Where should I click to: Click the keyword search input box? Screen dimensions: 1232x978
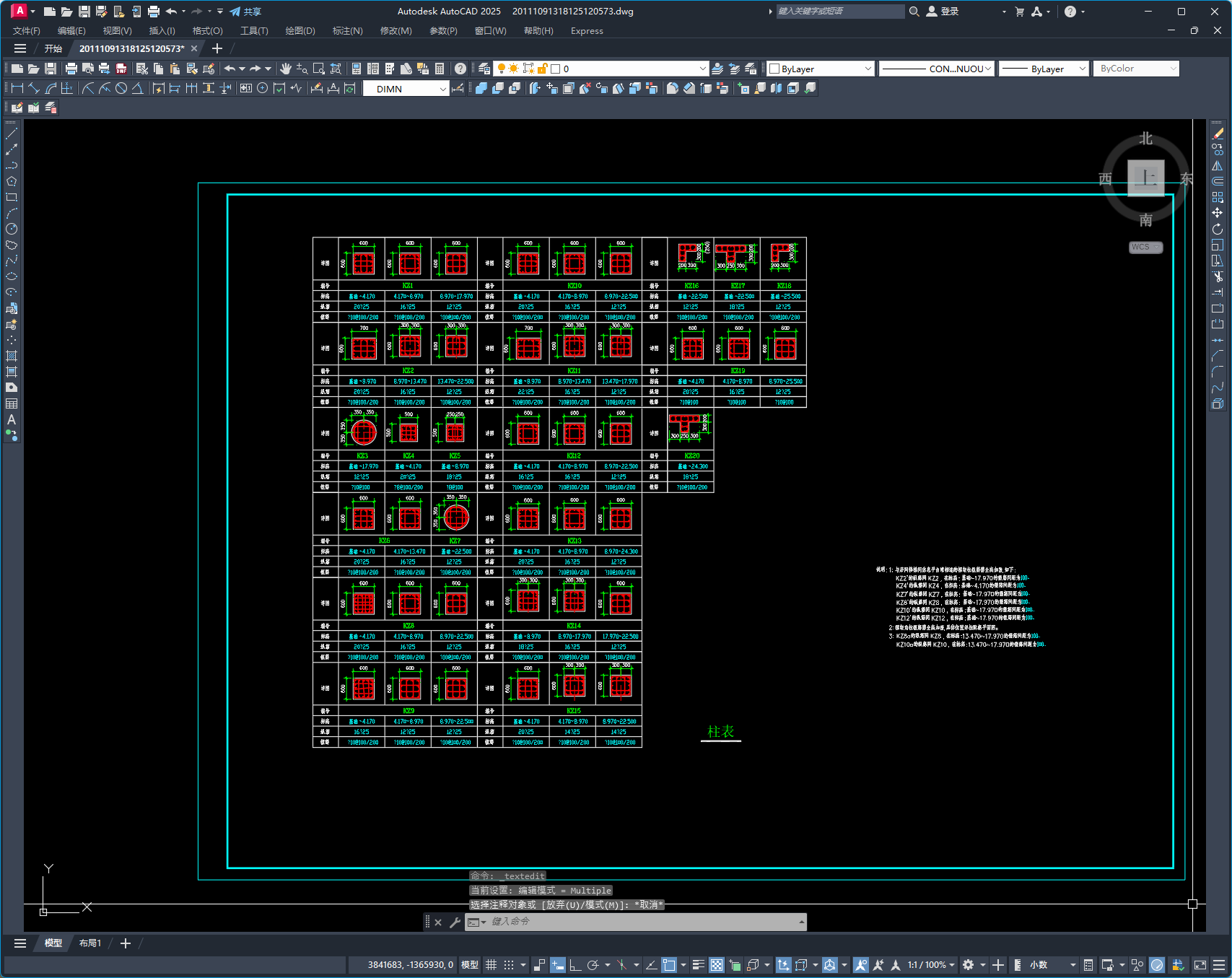pos(839,12)
